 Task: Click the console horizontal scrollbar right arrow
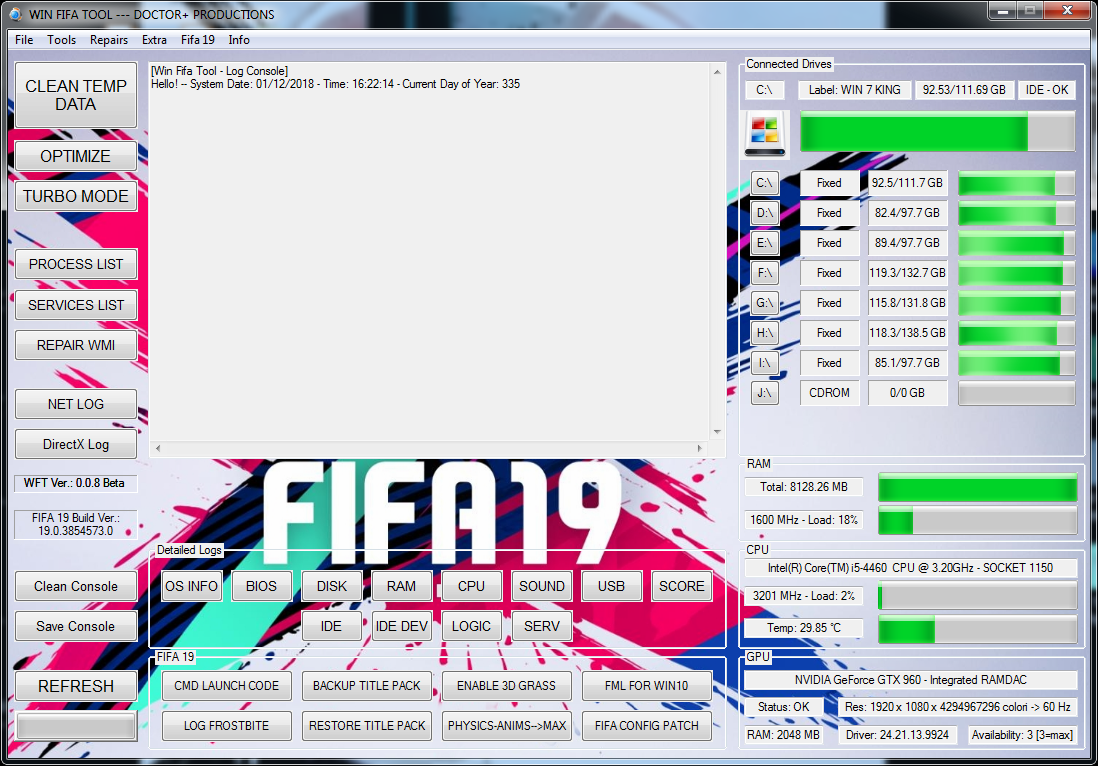click(700, 448)
